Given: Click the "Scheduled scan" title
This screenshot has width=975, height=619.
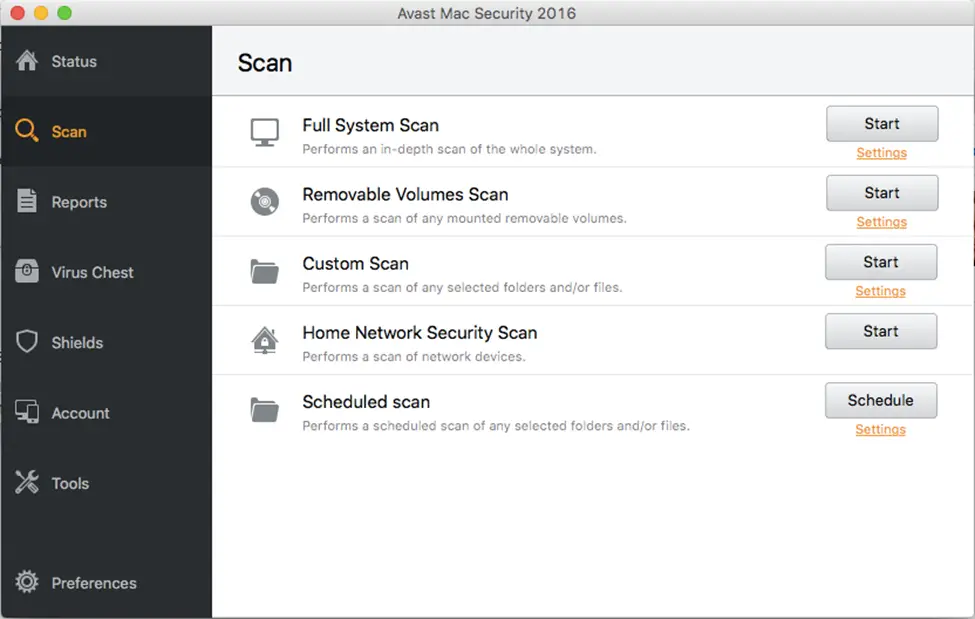Looking at the screenshot, I should 366,402.
